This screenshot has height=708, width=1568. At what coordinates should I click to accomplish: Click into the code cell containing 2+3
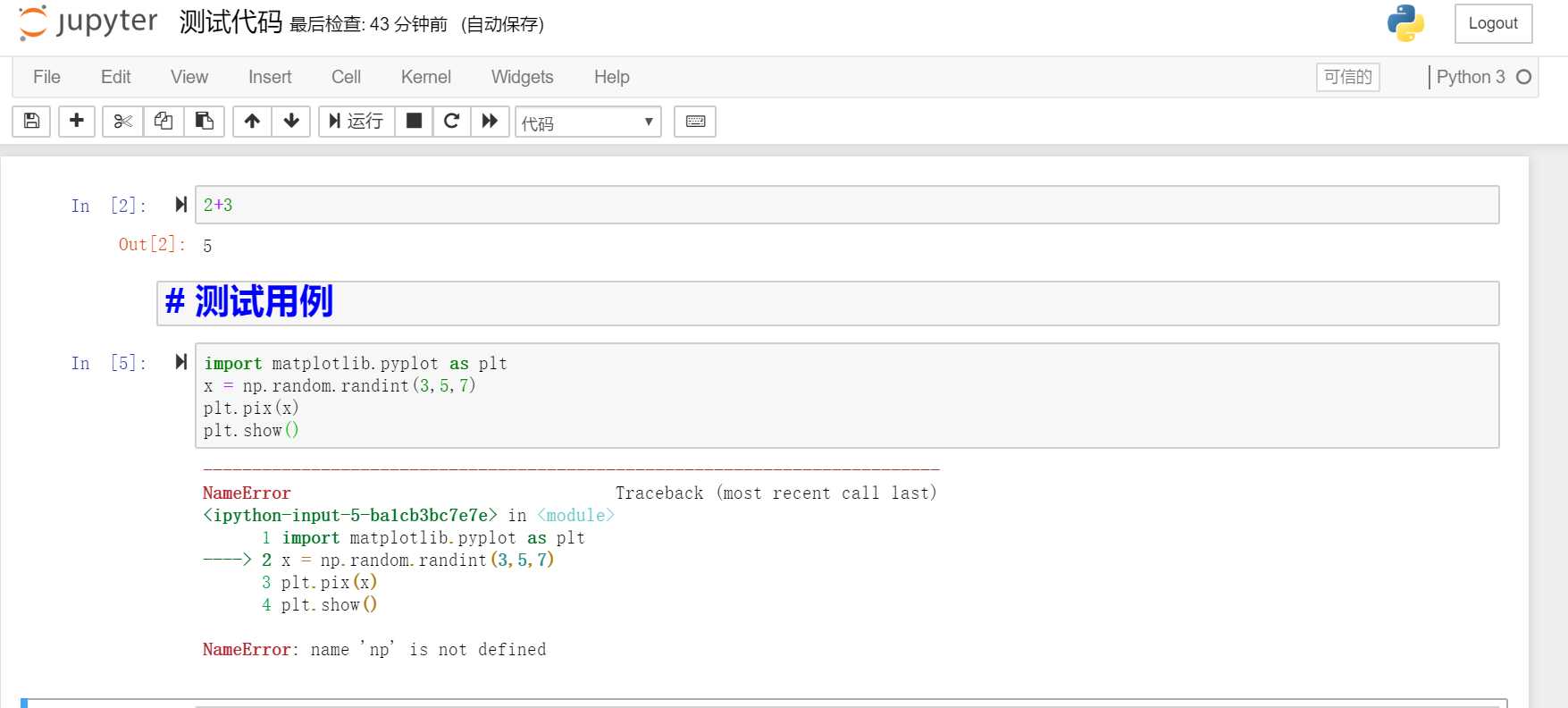click(x=847, y=205)
